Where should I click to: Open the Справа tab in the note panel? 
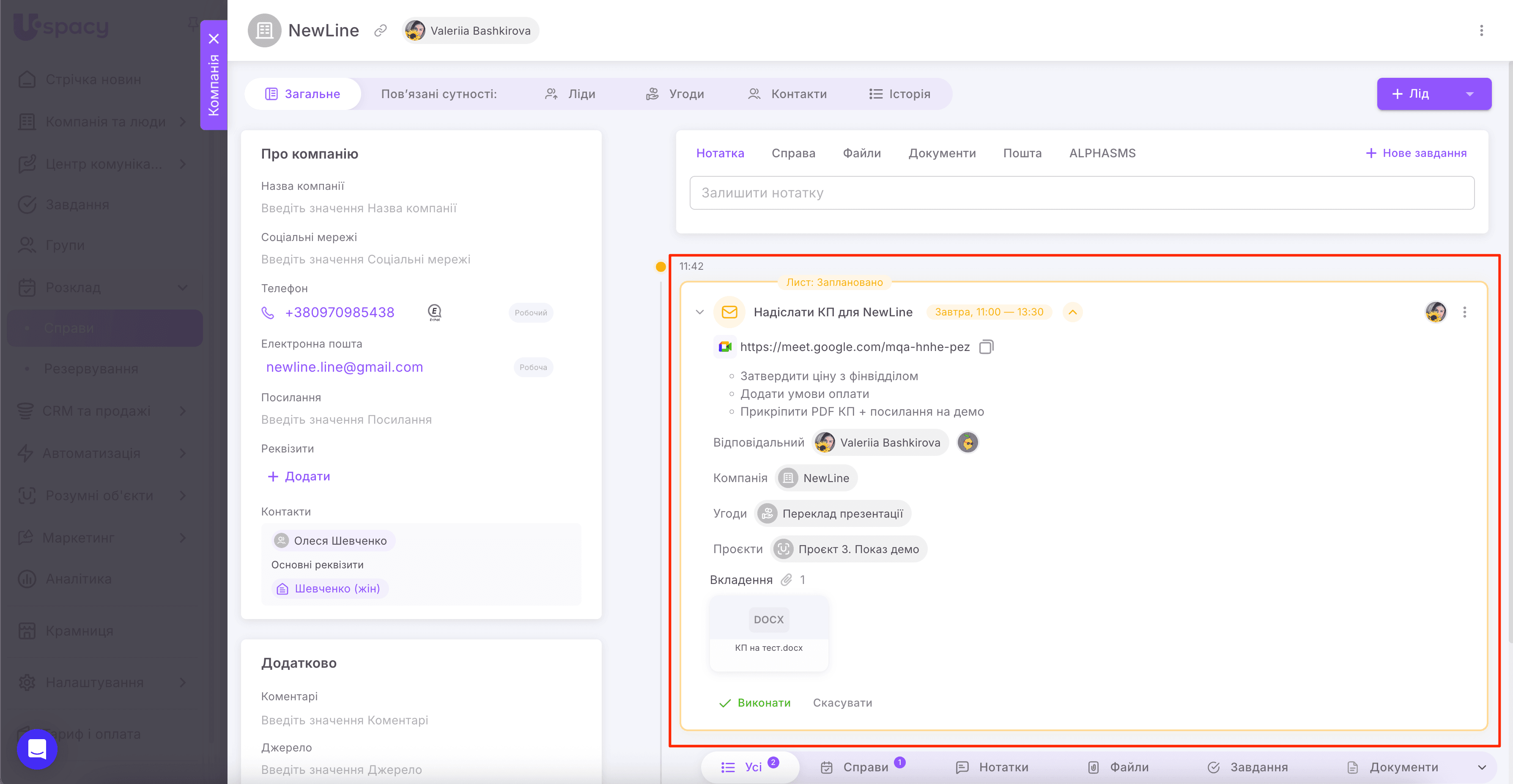tap(793, 153)
